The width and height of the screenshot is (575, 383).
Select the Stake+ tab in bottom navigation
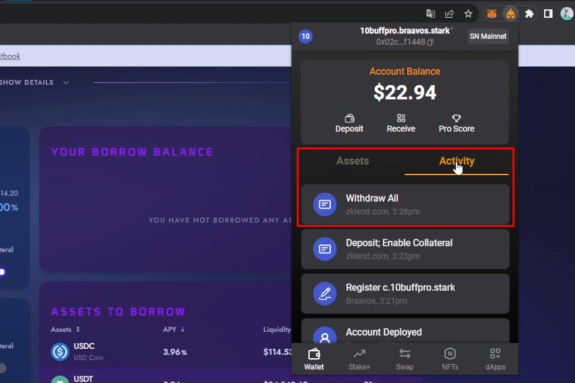click(x=359, y=359)
